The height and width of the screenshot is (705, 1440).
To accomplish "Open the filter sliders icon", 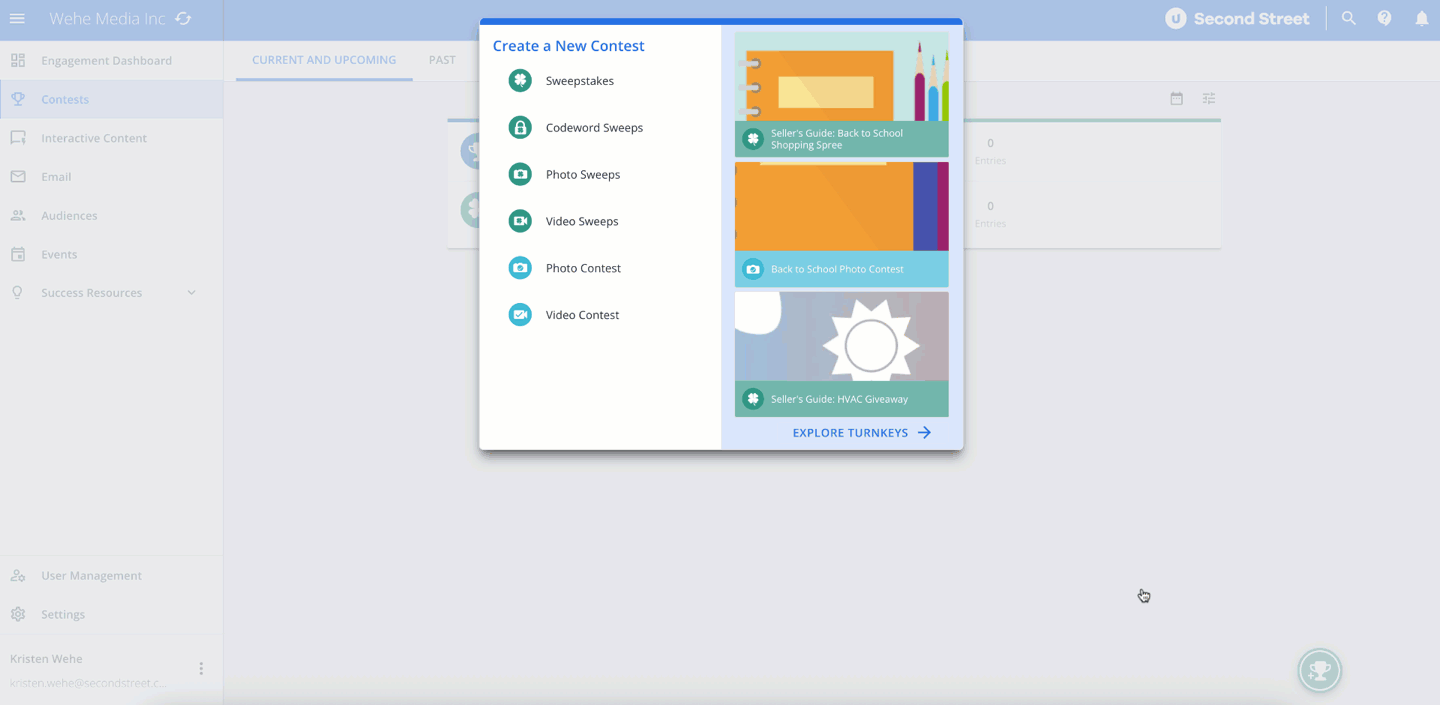I will (x=1209, y=99).
